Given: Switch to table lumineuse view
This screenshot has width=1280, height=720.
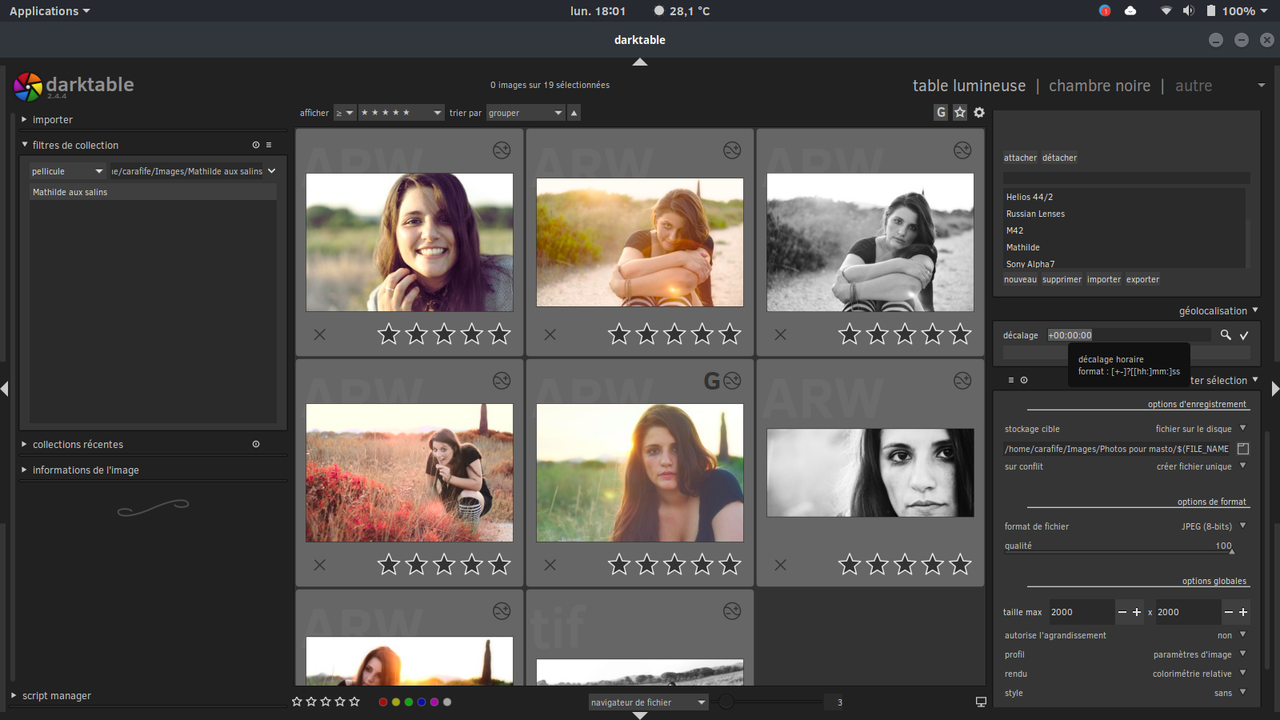Looking at the screenshot, I should (x=969, y=86).
